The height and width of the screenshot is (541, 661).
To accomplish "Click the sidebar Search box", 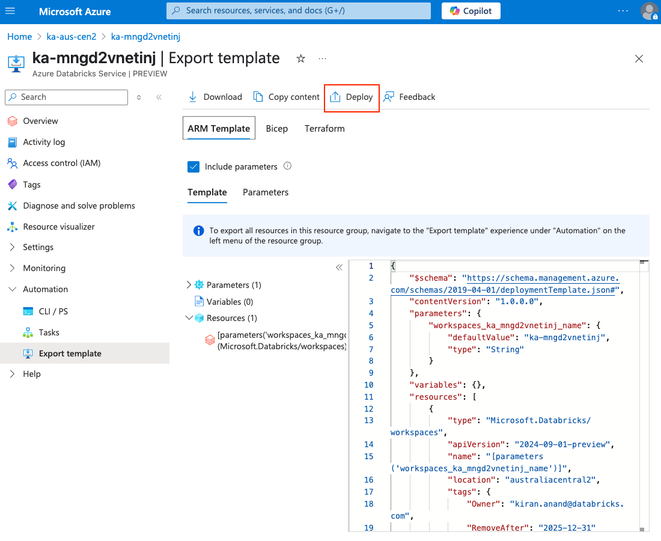I will point(66,97).
